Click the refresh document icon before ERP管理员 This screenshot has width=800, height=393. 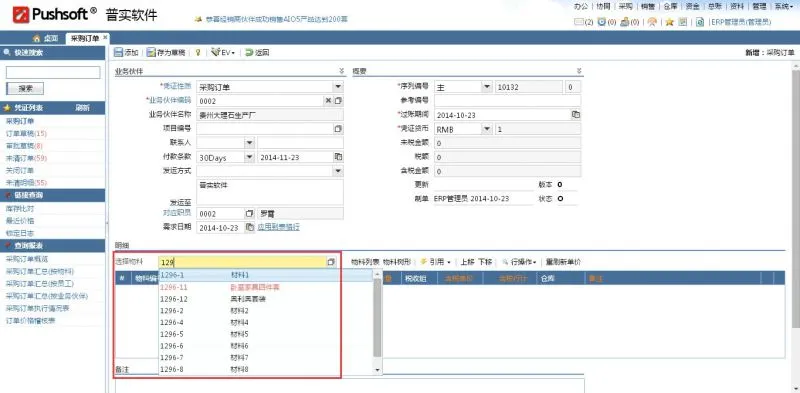pyautogui.click(x=701, y=22)
